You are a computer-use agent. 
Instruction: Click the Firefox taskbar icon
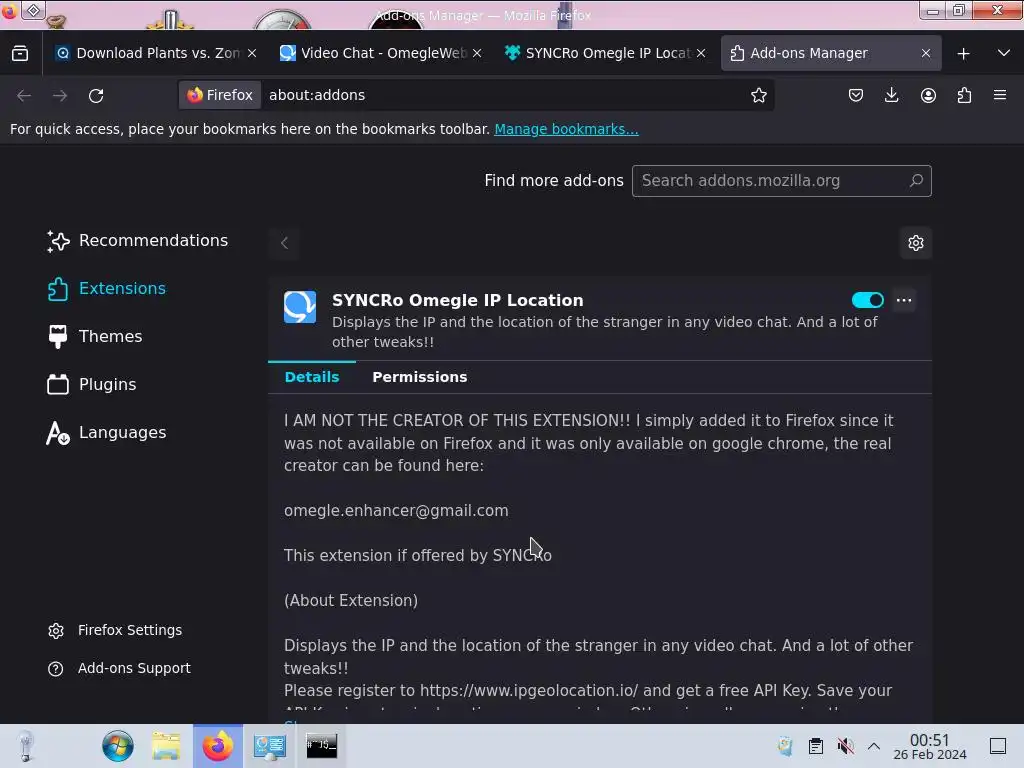click(x=217, y=746)
